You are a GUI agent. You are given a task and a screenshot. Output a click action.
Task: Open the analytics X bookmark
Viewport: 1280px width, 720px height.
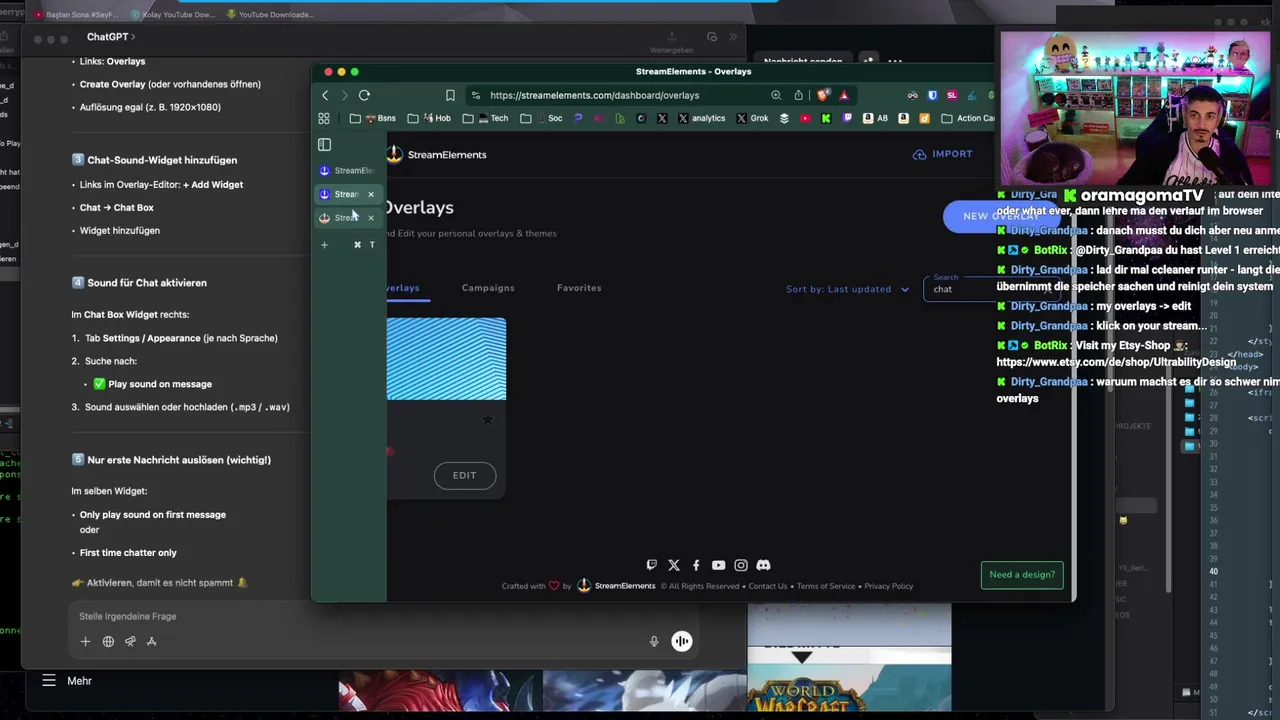pos(701,118)
